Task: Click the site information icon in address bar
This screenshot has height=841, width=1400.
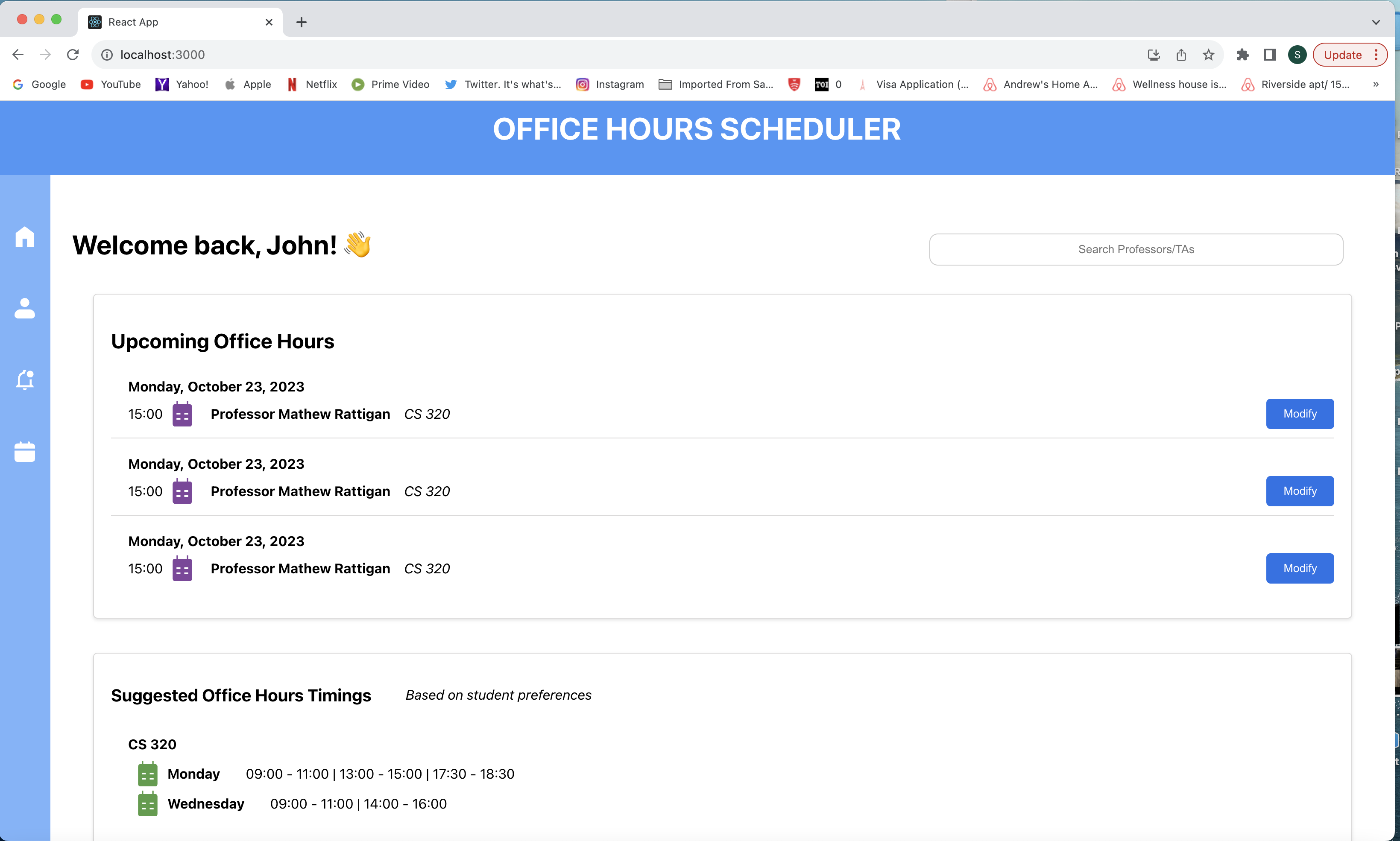Action: pyautogui.click(x=106, y=54)
